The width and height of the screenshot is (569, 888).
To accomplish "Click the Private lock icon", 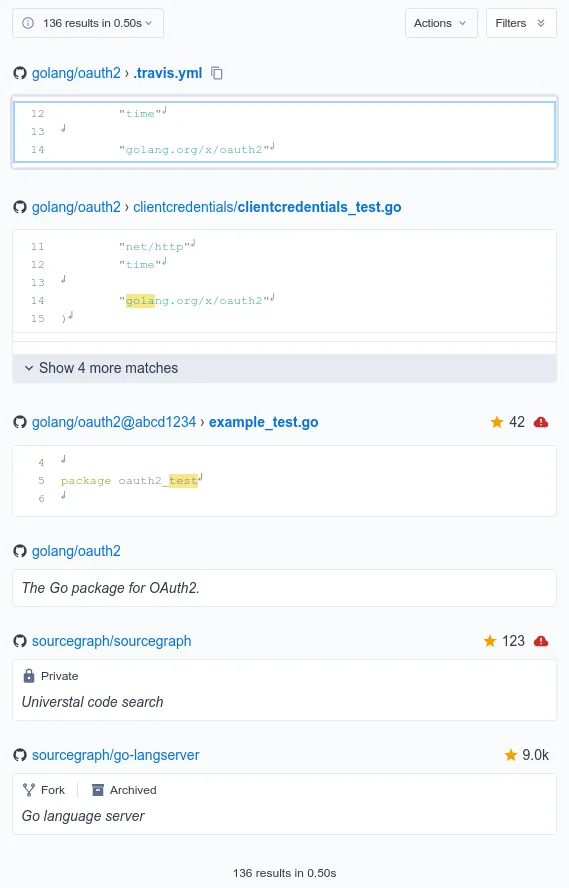I will (29, 676).
